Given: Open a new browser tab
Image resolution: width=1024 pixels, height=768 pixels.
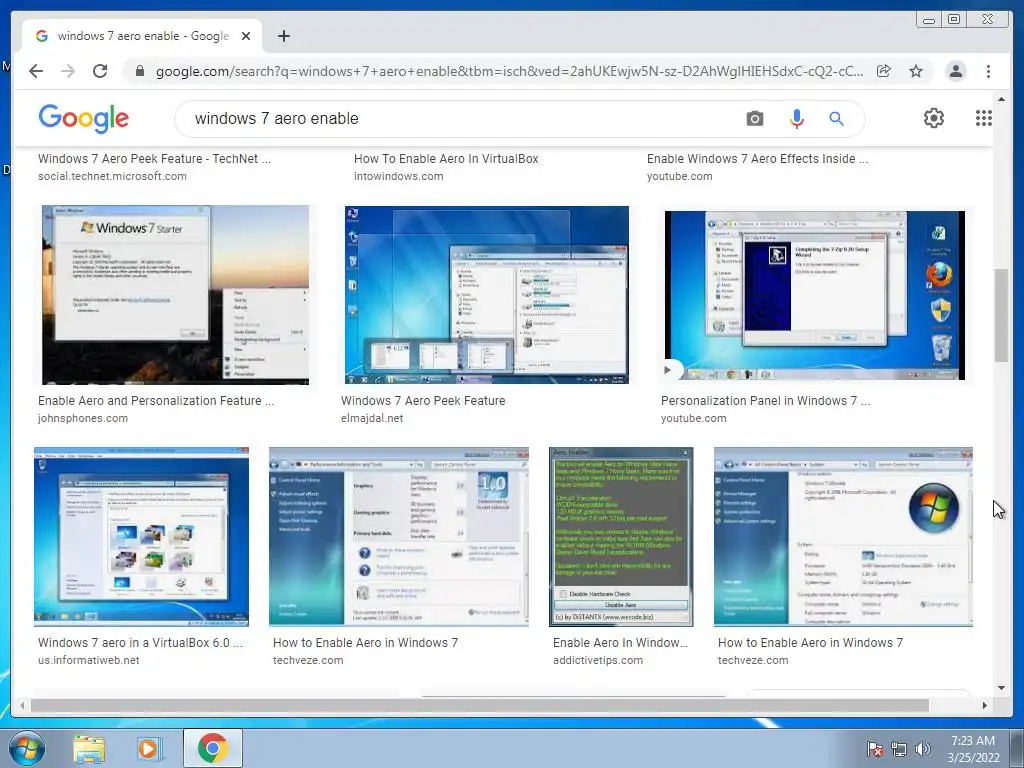Looking at the screenshot, I should [283, 36].
